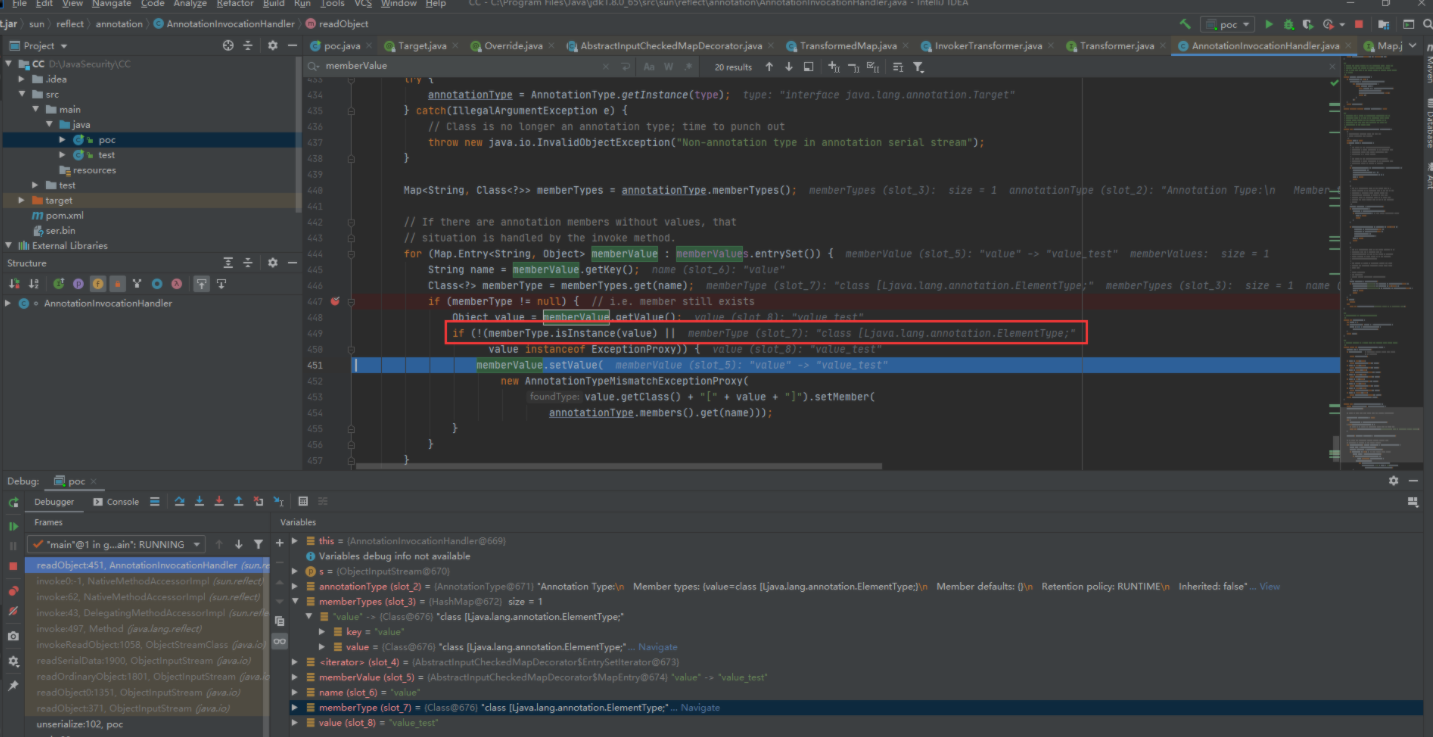This screenshot has height=737, width=1433.
Task: Toggle Show Non-Public in the Structure toolbar
Action: pyautogui.click(x=117, y=284)
